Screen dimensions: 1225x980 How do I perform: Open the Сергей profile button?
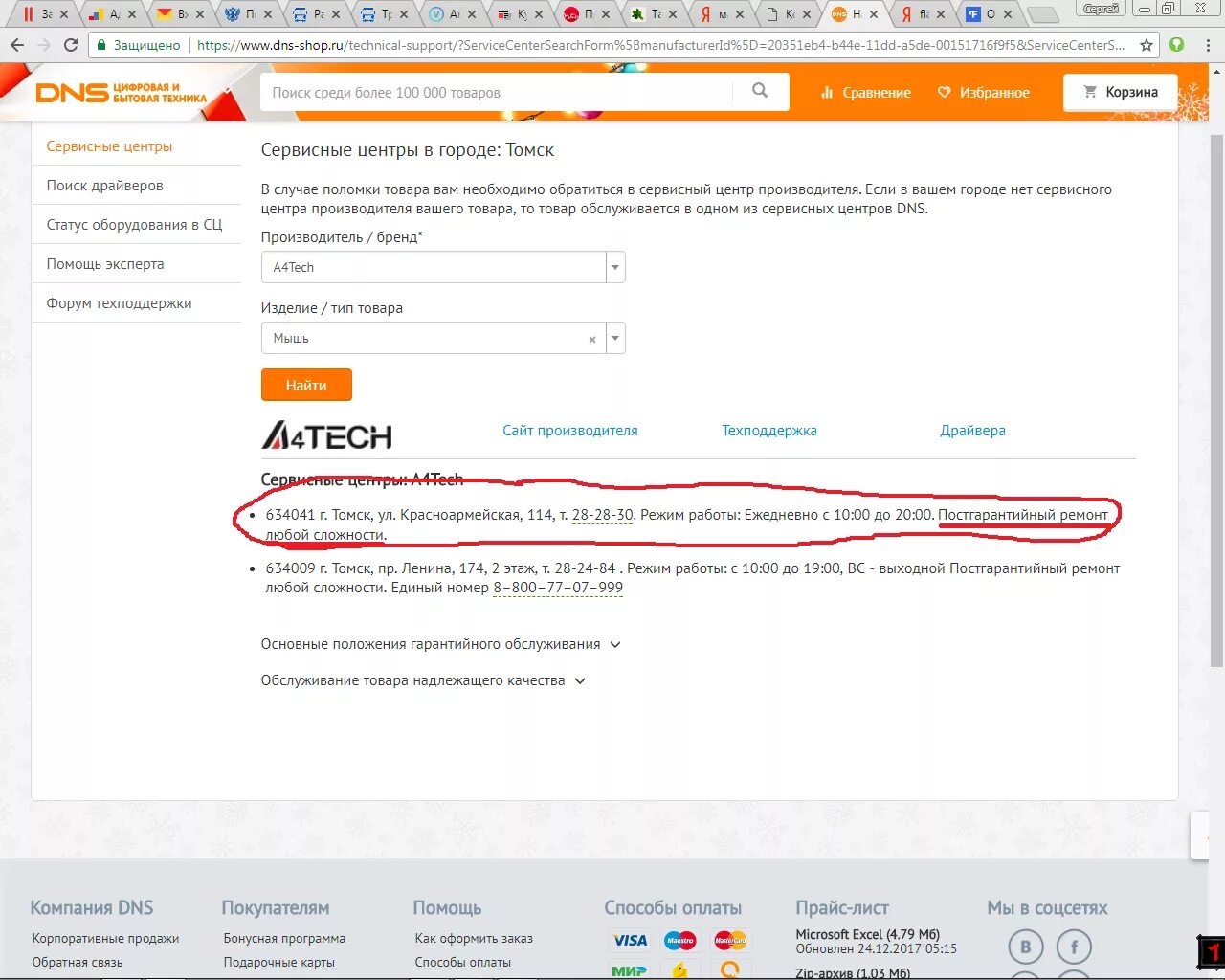click(x=1101, y=9)
